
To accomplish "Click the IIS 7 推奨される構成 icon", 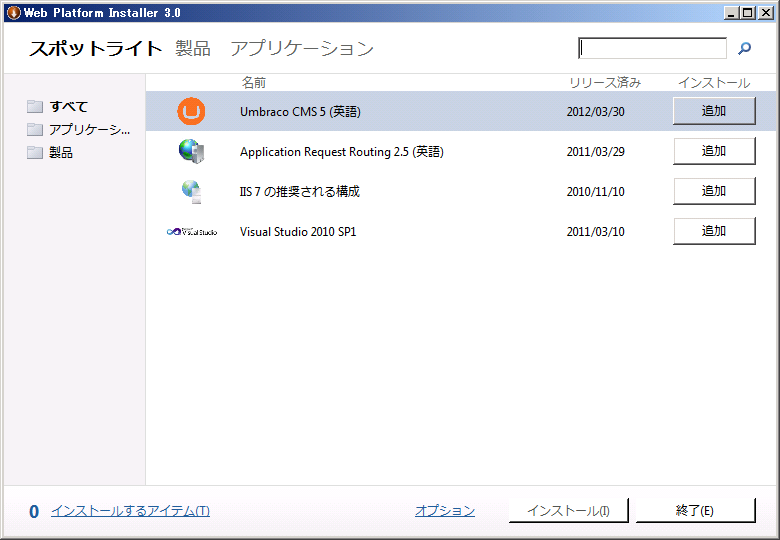I will pos(192,191).
